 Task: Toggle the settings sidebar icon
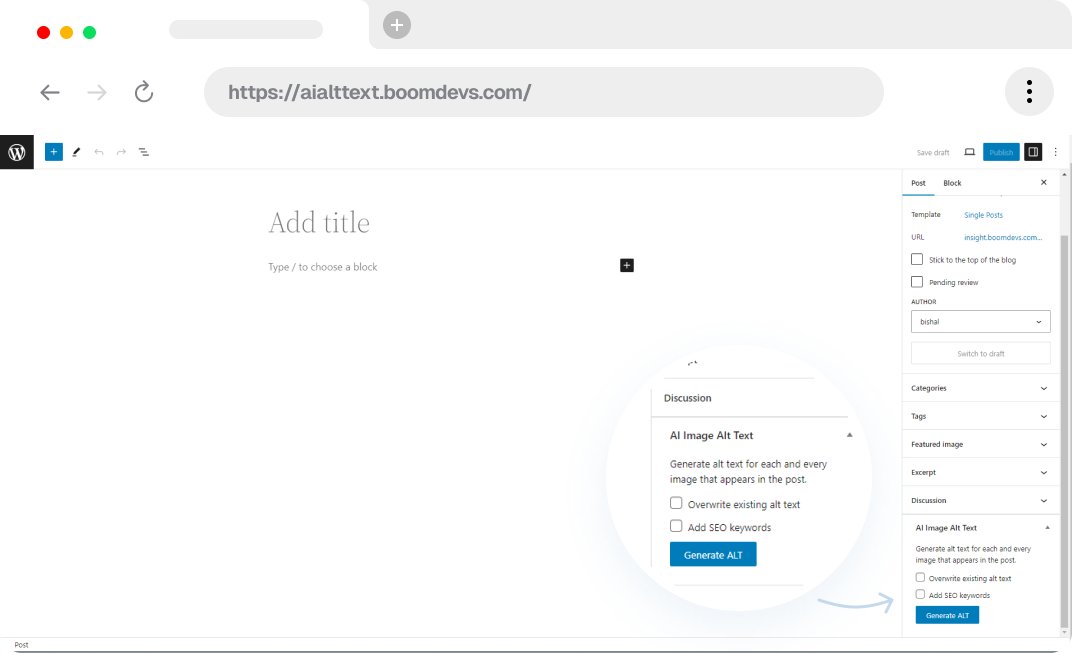tap(1033, 152)
